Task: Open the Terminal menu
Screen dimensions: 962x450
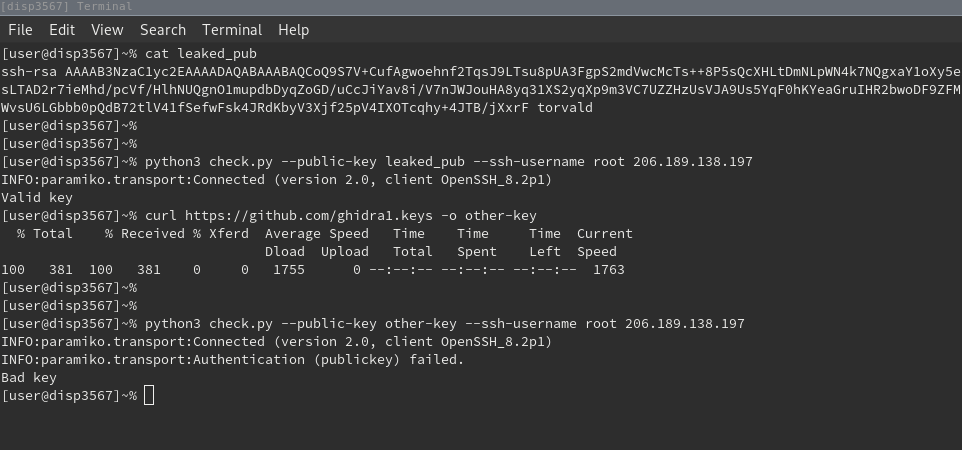Action: [232, 30]
